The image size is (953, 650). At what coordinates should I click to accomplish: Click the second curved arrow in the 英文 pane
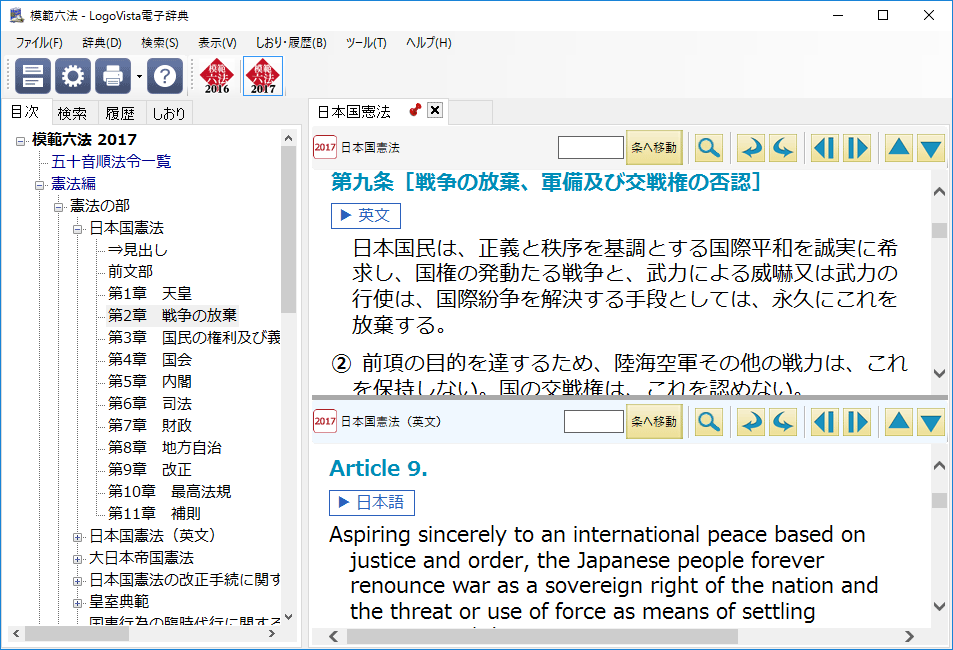pyautogui.click(x=783, y=421)
